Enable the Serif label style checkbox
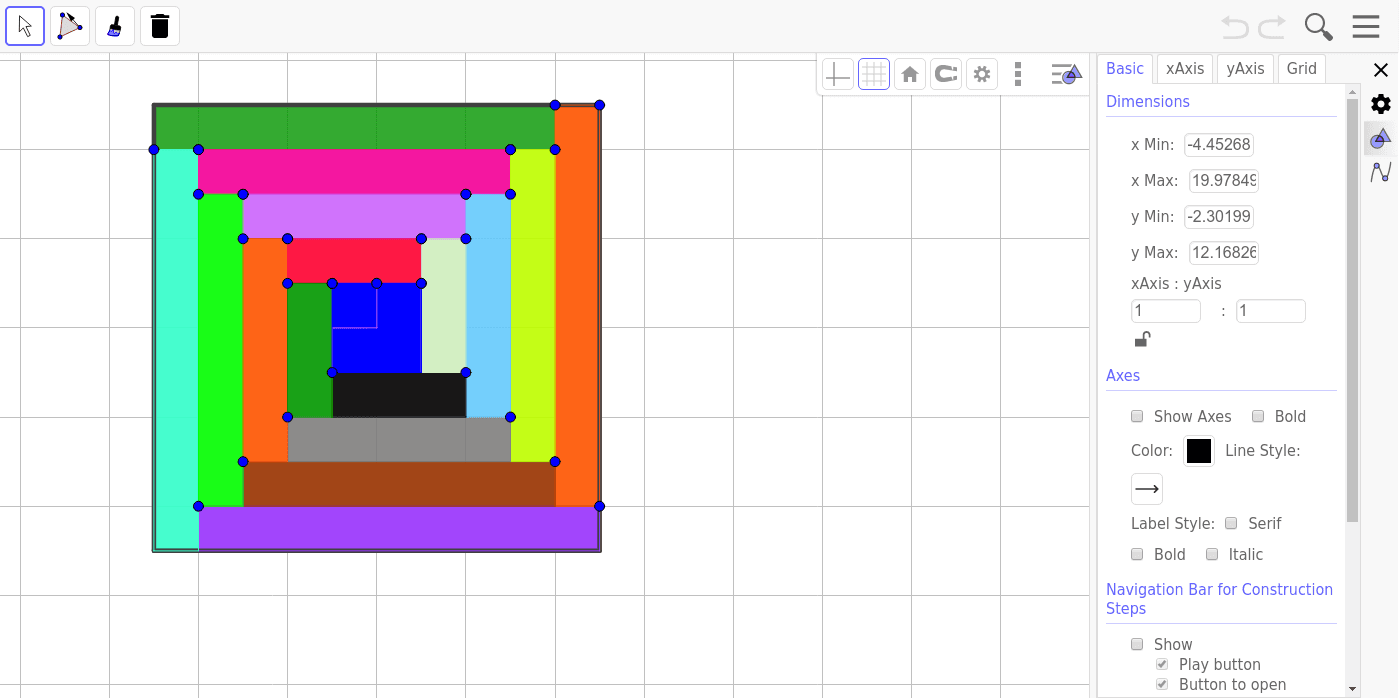This screenshot has height=700, width=1400. pyautogui.click(x=1231, y=523)
